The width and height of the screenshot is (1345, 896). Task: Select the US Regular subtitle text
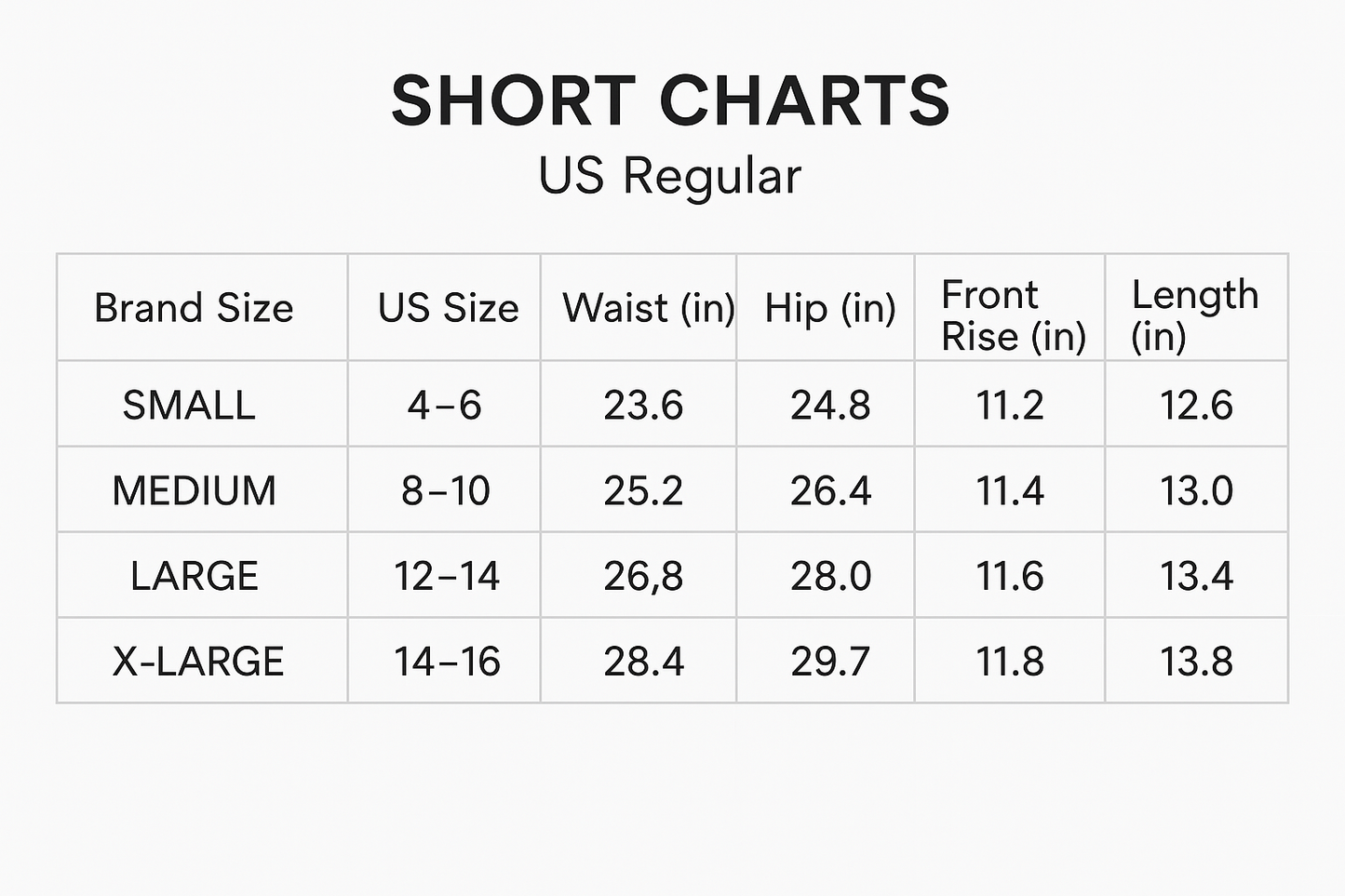[670, 176]
